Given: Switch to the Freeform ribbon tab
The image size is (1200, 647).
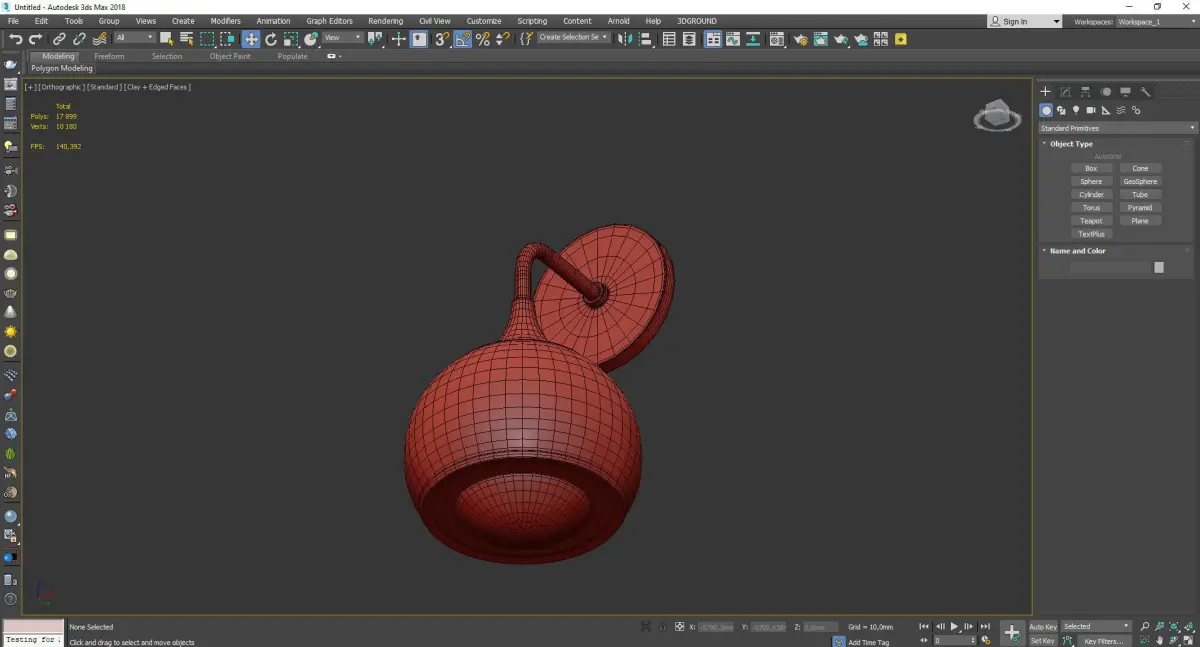Looking at the screenshot, I should click(x=109, y=56).
